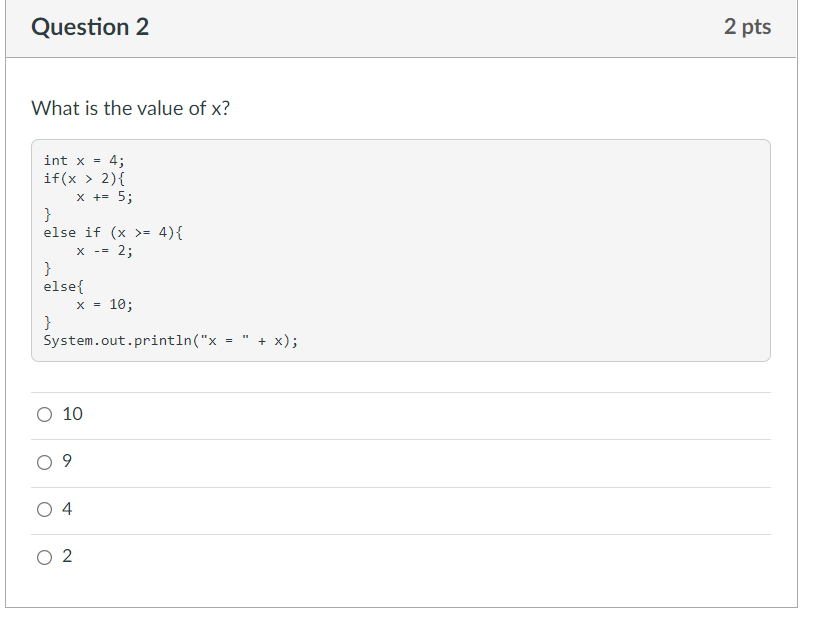Click the Question 2 header

[90, 27]
